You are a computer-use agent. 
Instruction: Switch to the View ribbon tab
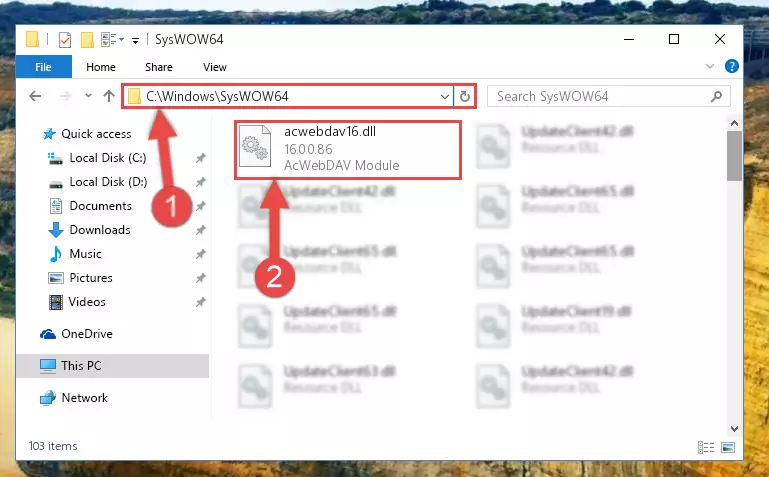click(215, 67)
